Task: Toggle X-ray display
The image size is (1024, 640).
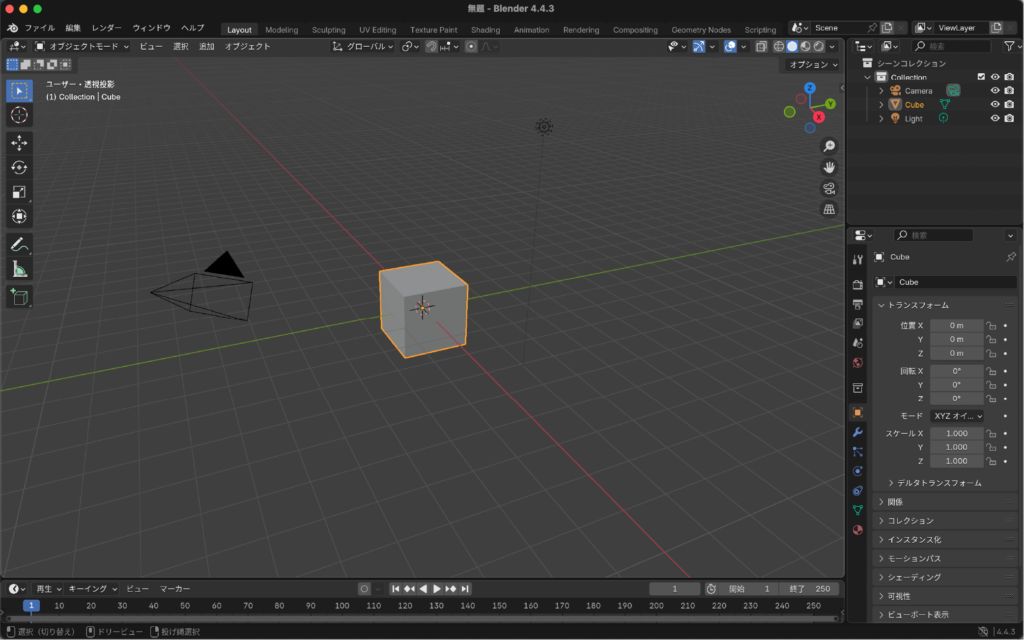Action: click(x=761, y=46)
